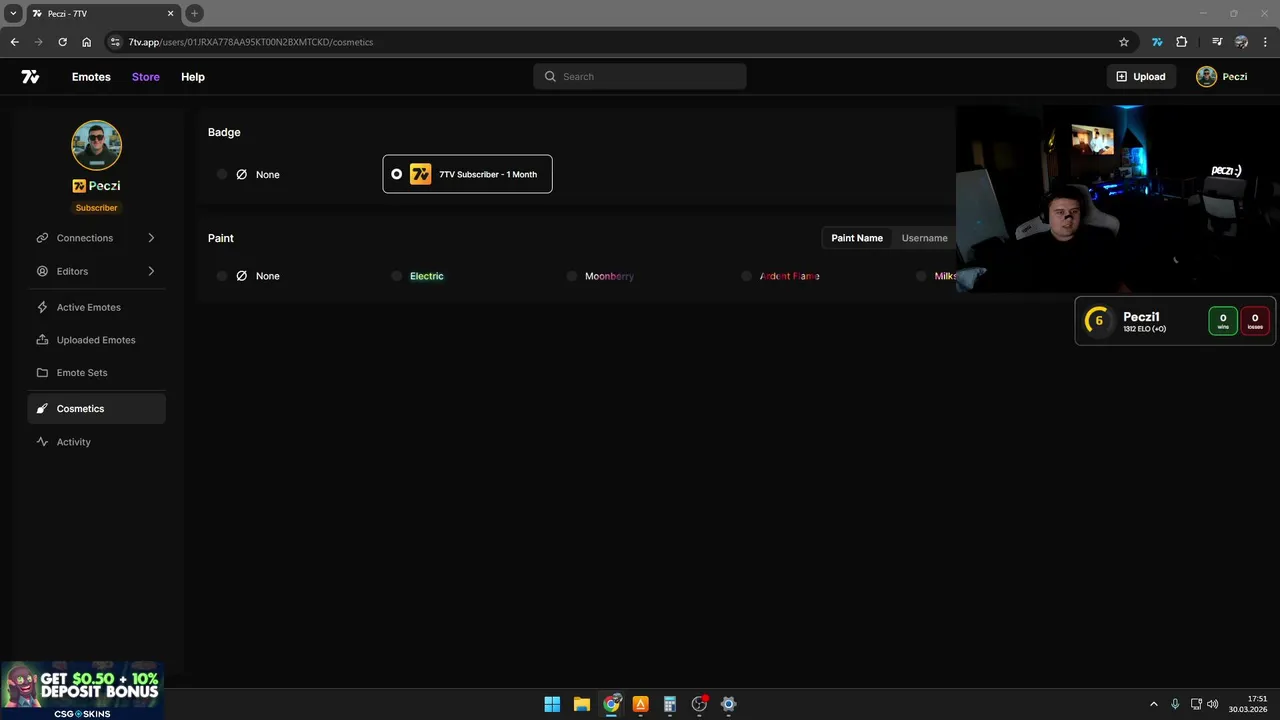Open the tab search dropdown arrow
1280x720 pixels.
pyautogui.click(x=13, y=13)
